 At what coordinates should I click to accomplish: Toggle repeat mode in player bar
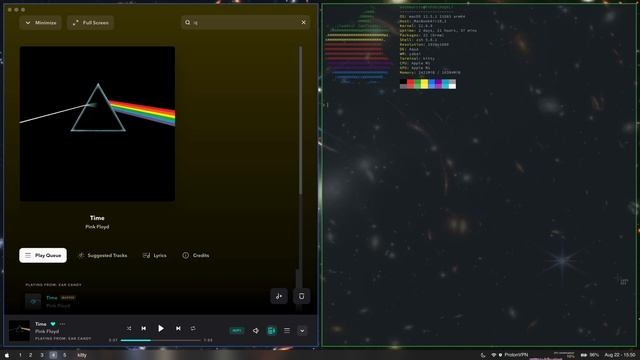coord(193,329)
